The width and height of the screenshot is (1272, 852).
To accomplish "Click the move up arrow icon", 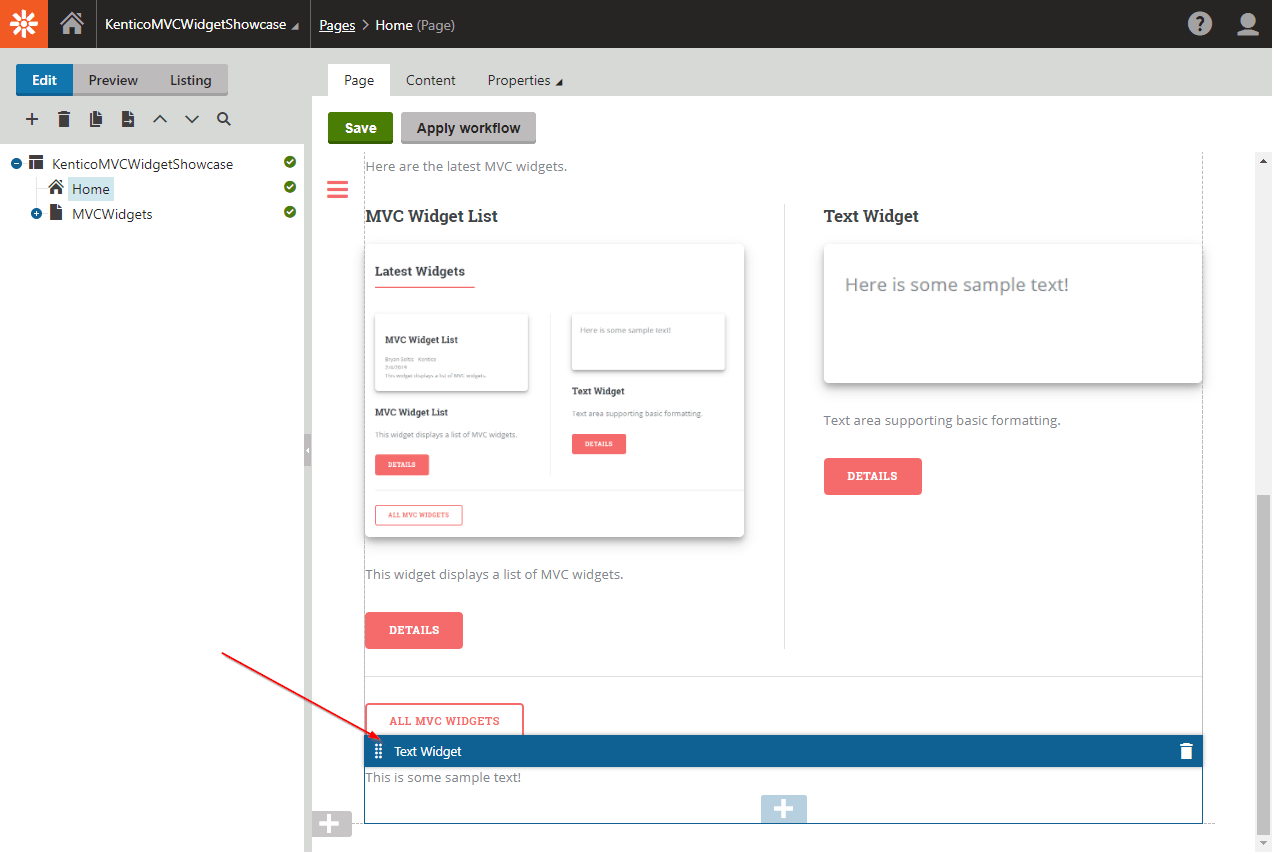I will tap(160, 119).
